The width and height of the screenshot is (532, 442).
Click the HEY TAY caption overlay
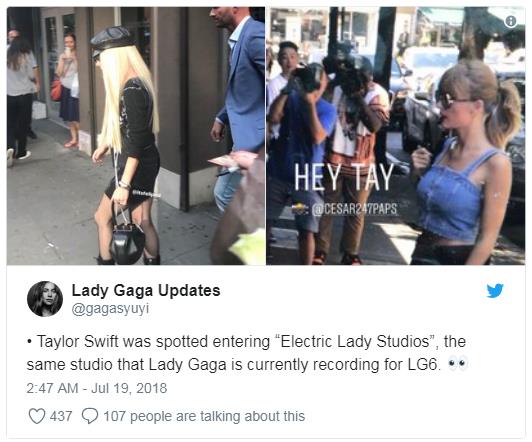[344, 177]
